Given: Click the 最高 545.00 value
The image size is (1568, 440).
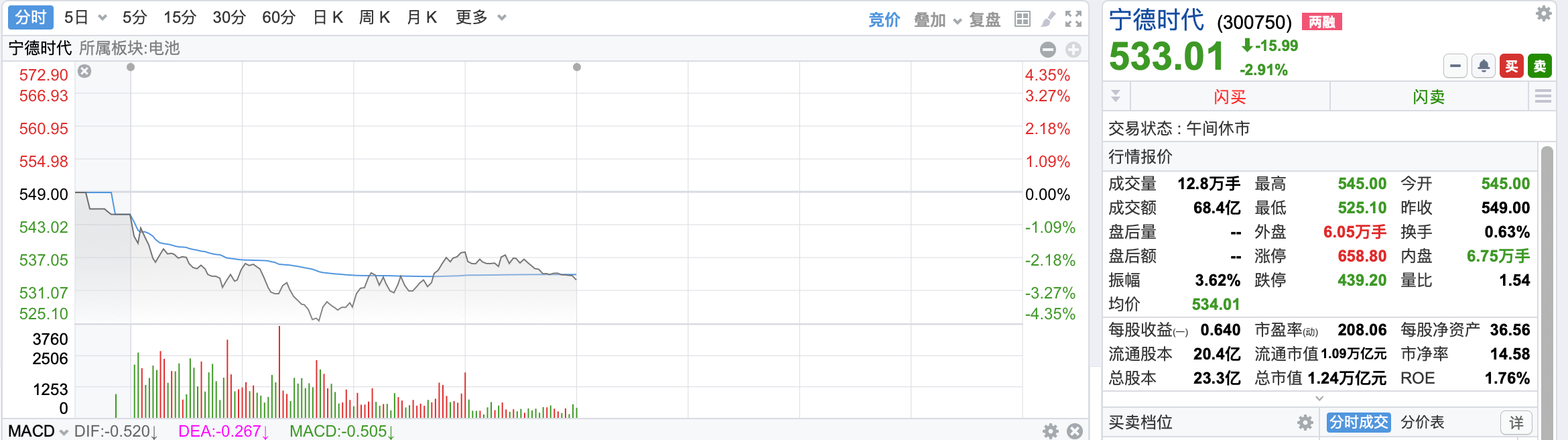Looking at the screenshot, I should [x=1362, y=184].
